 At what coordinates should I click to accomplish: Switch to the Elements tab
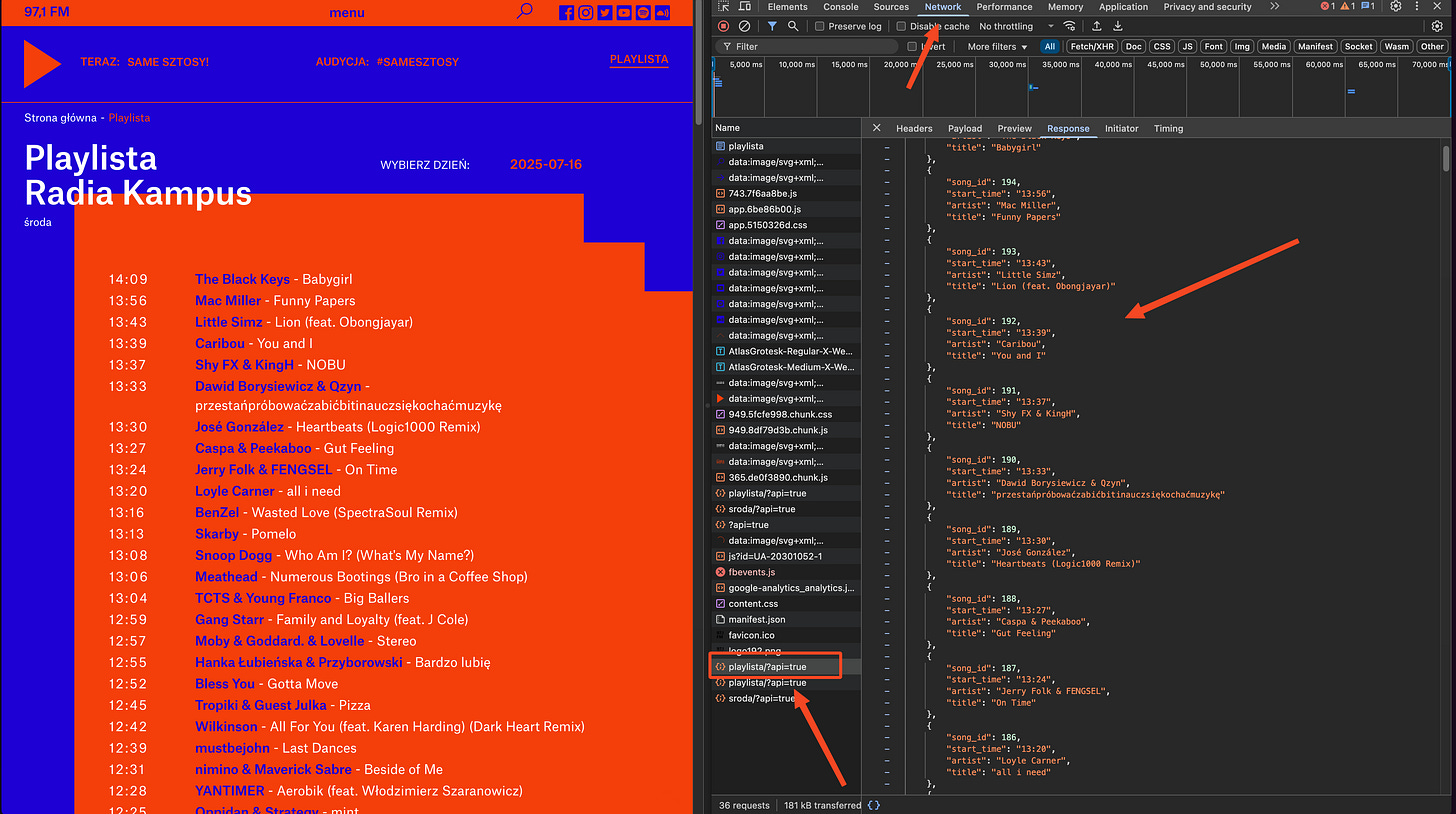(x=787, y=7)
